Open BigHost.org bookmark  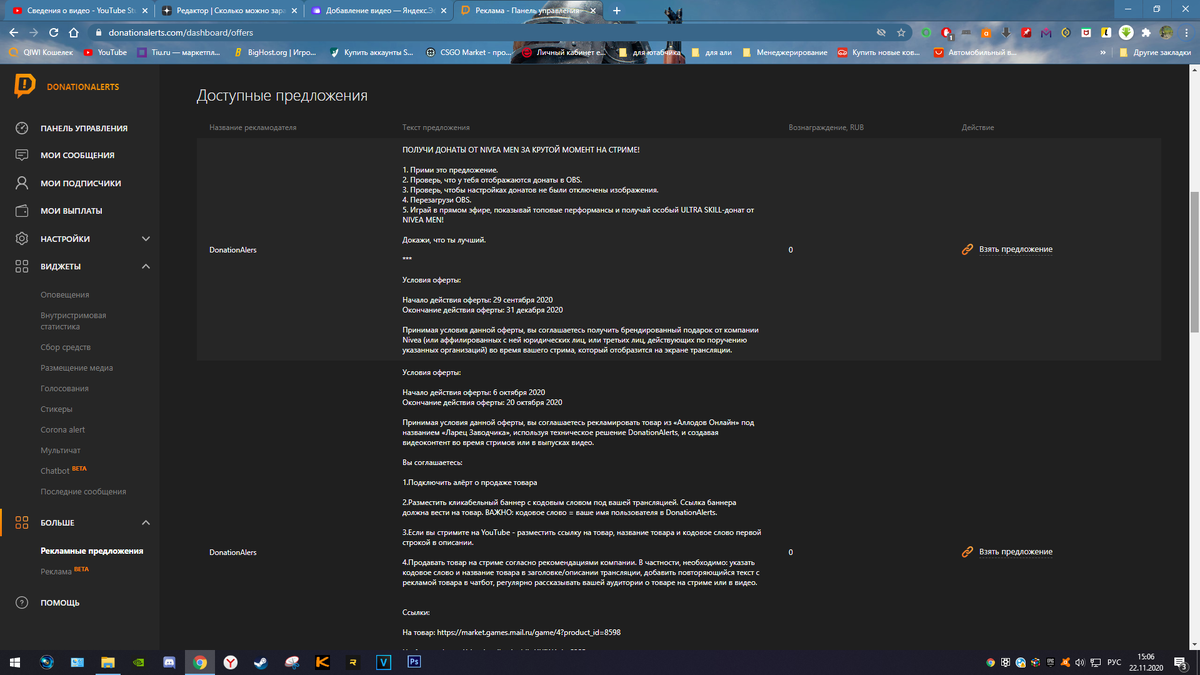pos(278,52)
